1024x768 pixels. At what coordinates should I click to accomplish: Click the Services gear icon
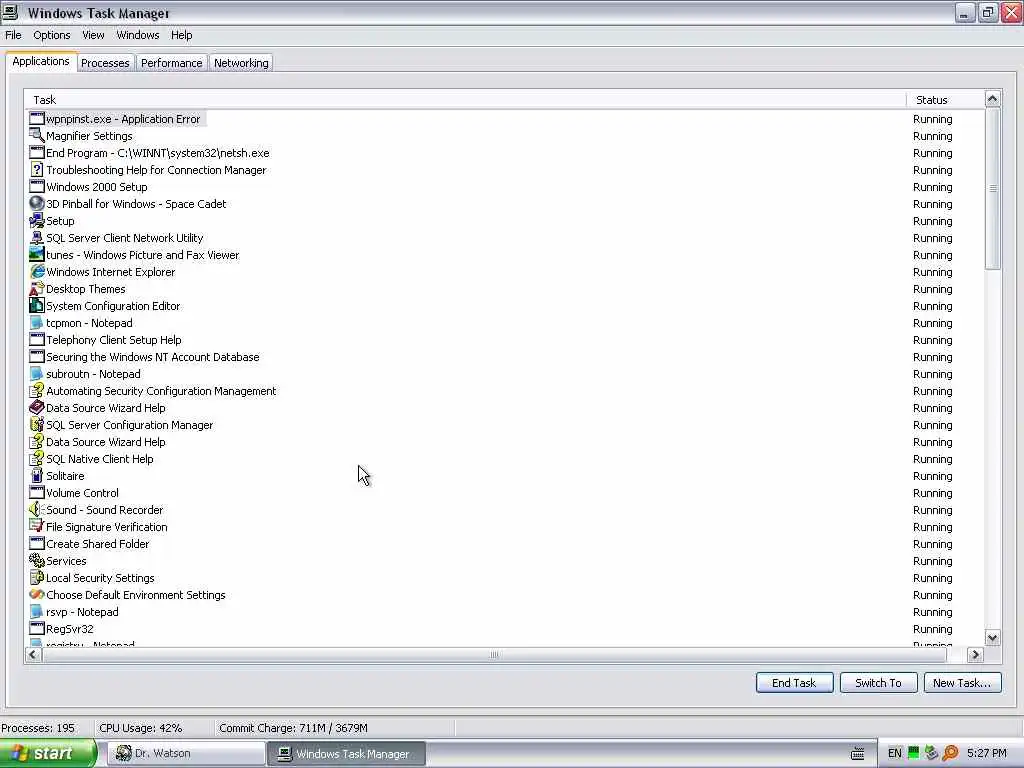[x=37, y=560]
